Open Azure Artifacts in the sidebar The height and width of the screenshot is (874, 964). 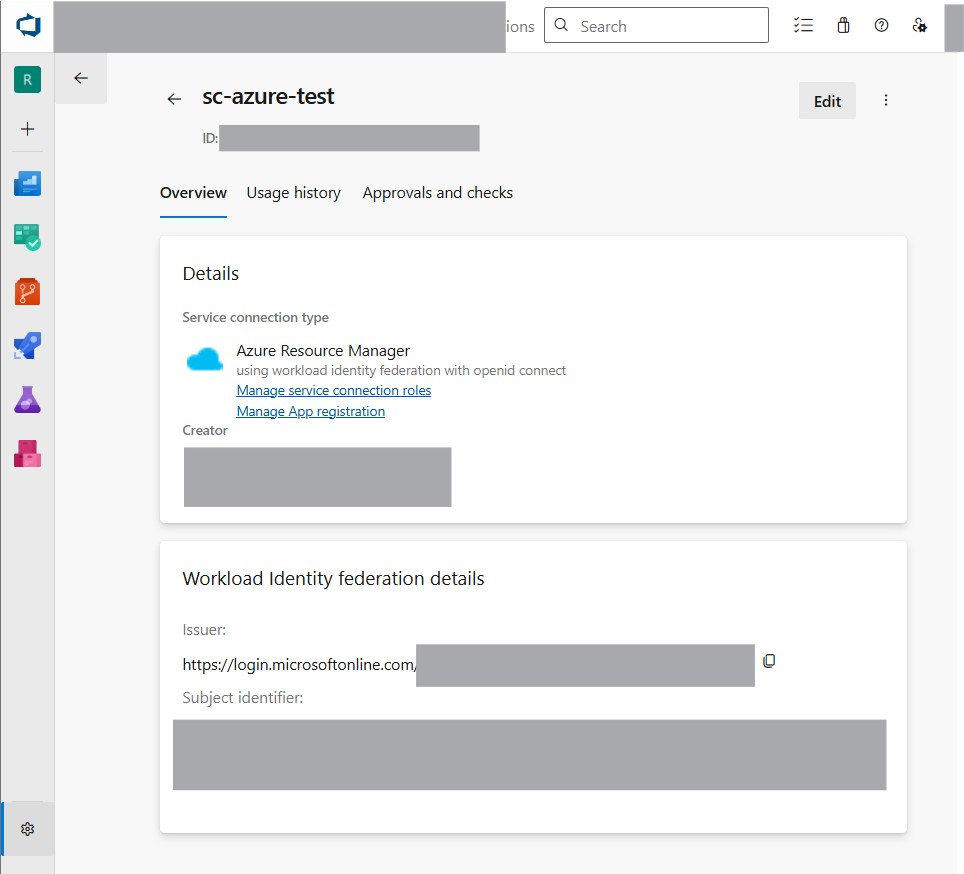point(28,454)
